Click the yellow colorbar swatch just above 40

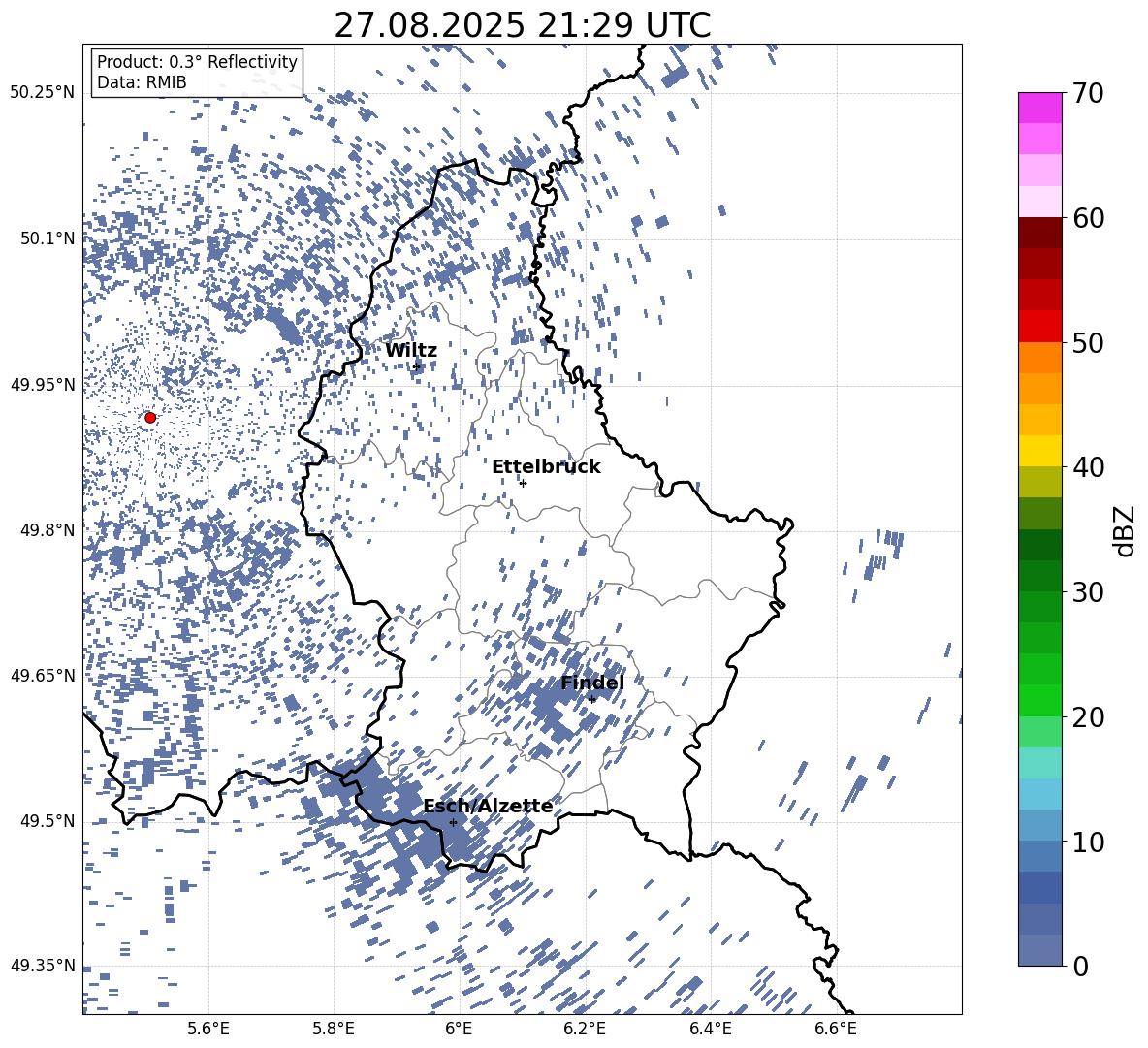(1039, 451)
